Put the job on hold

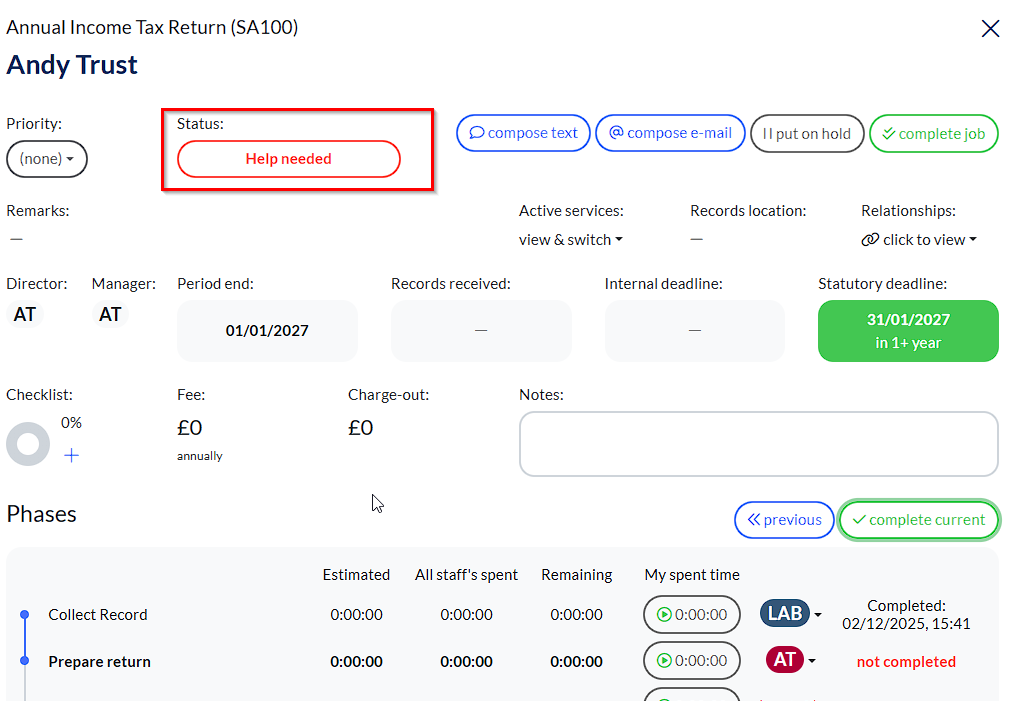click(806, 133)
